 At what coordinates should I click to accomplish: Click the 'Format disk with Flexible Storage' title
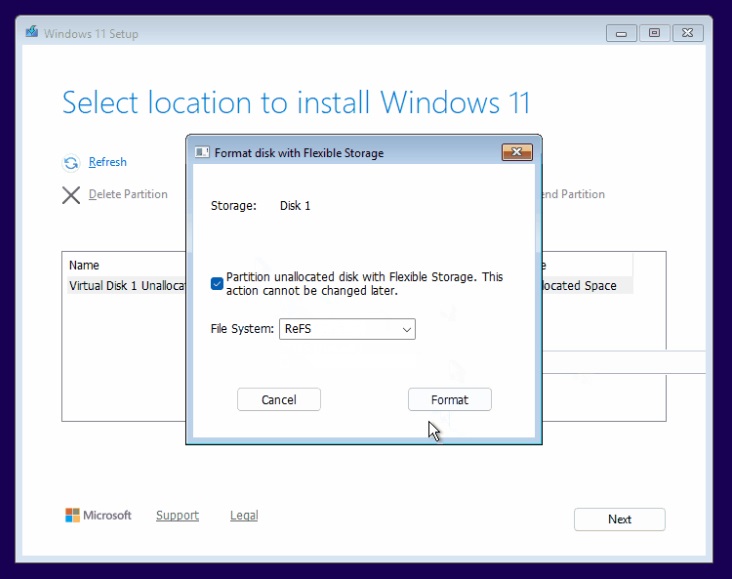tap(299, 153)
